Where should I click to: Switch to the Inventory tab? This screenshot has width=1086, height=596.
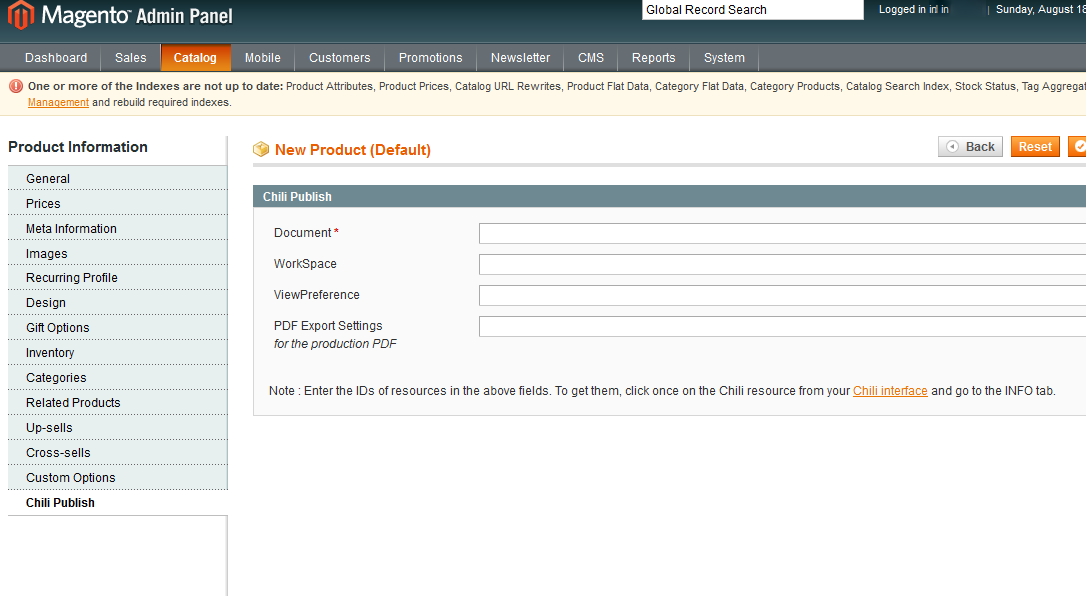pyautogui.click(x=118, y=352)
